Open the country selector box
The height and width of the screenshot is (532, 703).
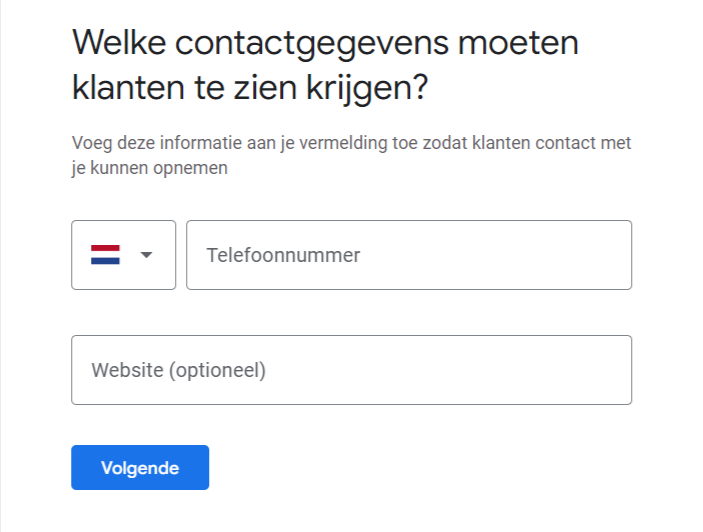pos(123,255)
